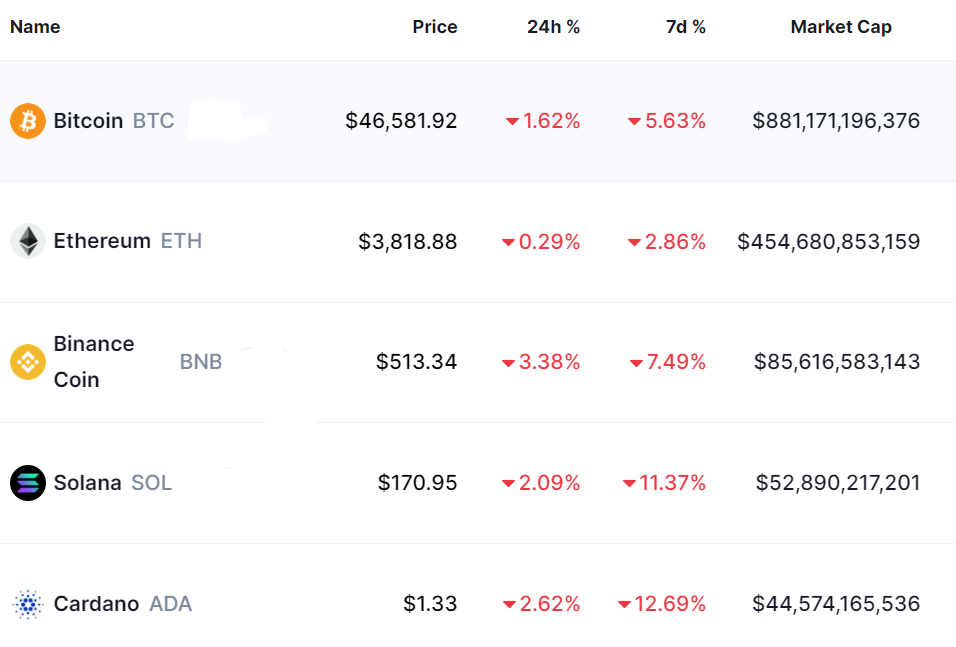Click Bitcoin's 24h red down arrow
This screenshot has height=647, width=956.
click(512, 122)
